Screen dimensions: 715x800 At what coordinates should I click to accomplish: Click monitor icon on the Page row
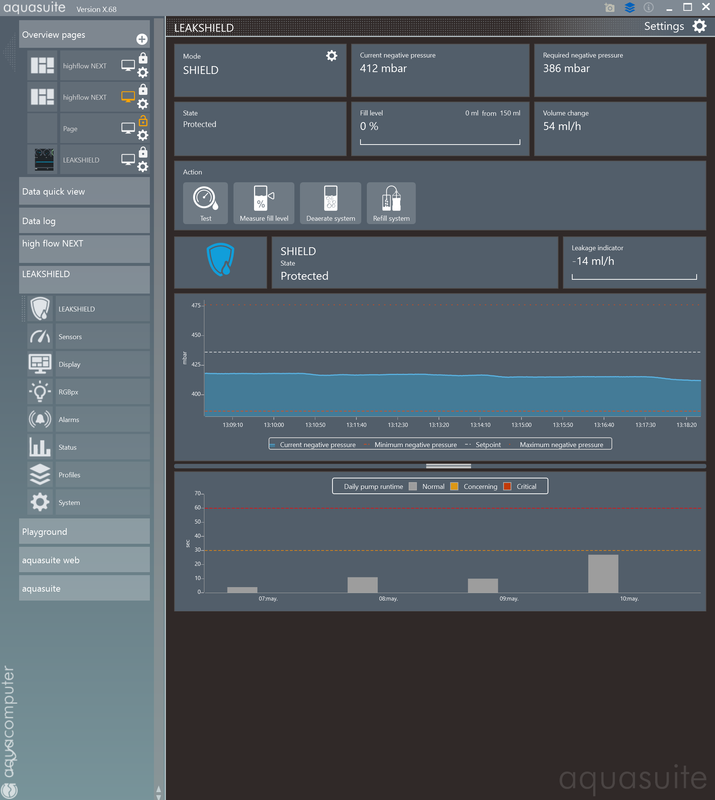point(128,128)
